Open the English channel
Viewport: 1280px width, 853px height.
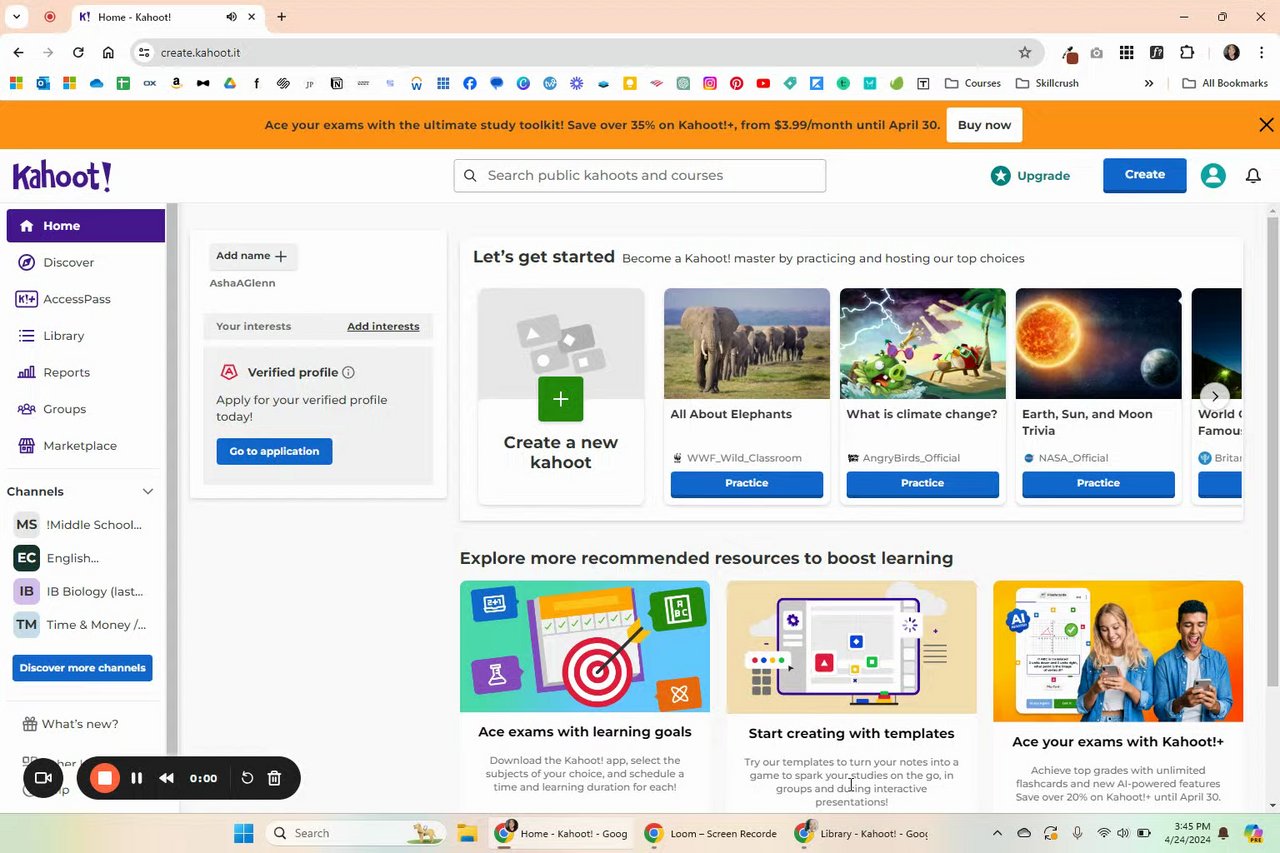[58, 558]
